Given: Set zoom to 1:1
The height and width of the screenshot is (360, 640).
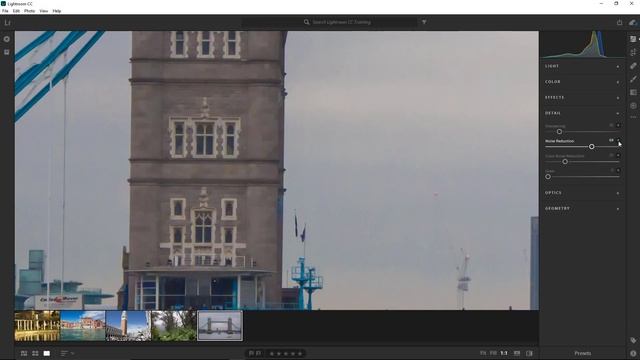Looking at the screenshot, I should (504, 353).
